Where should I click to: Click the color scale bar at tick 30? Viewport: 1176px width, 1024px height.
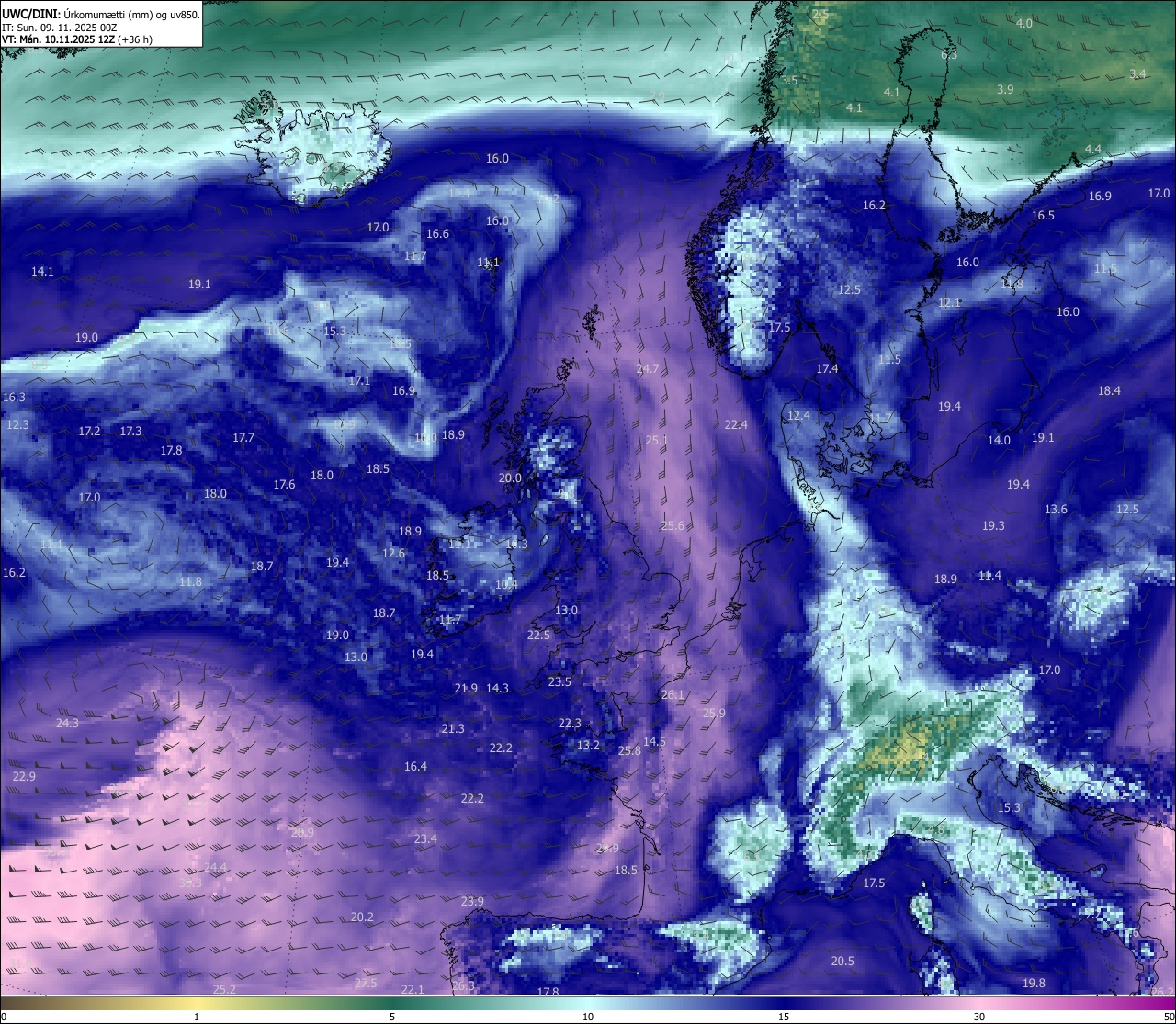979,1003
